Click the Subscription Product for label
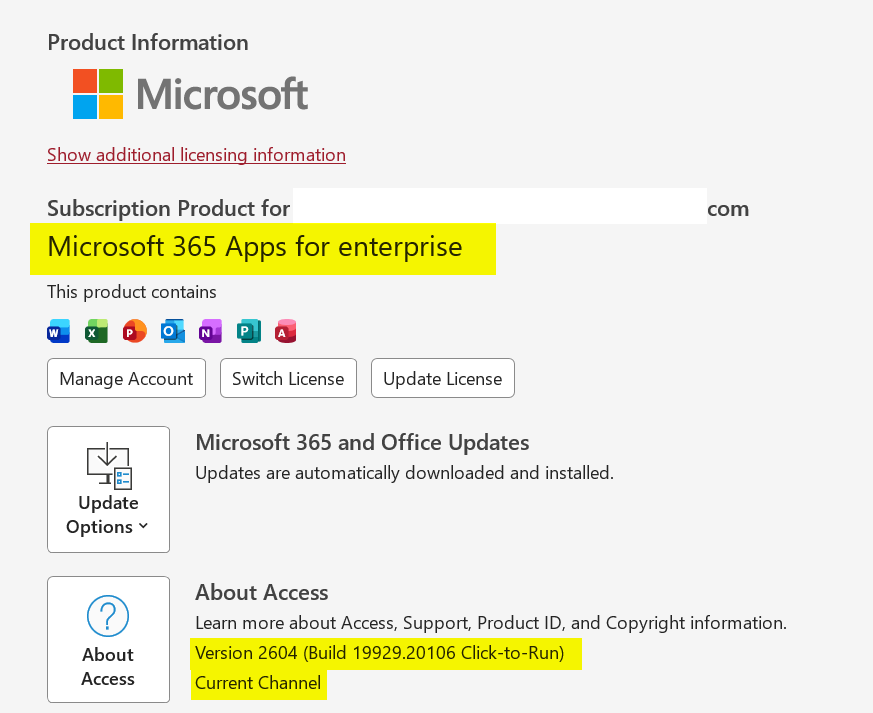 point(169,209)
